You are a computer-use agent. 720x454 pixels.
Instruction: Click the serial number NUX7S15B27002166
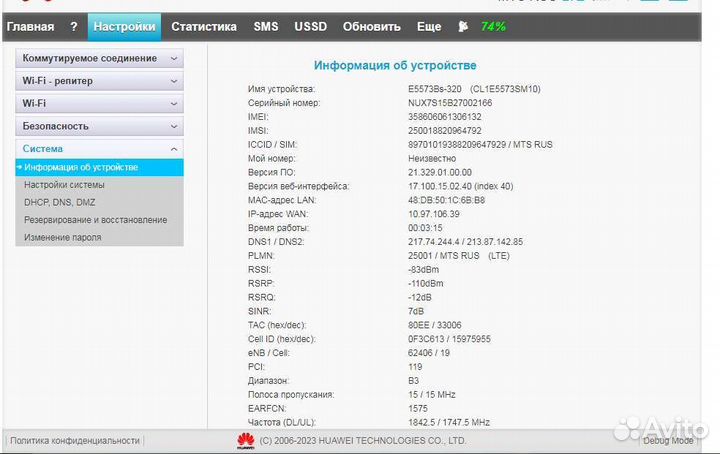(450, 103)
